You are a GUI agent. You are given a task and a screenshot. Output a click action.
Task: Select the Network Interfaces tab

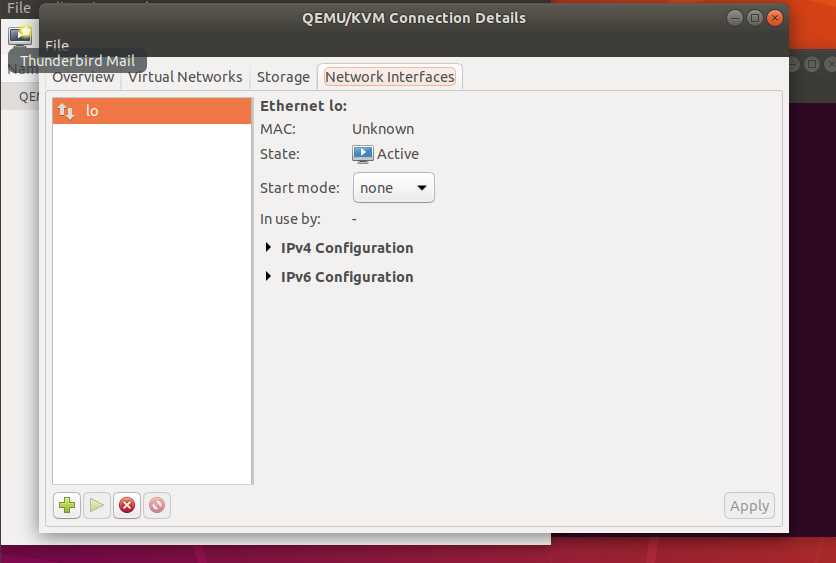pyautogui.click(x=390, y=77)
